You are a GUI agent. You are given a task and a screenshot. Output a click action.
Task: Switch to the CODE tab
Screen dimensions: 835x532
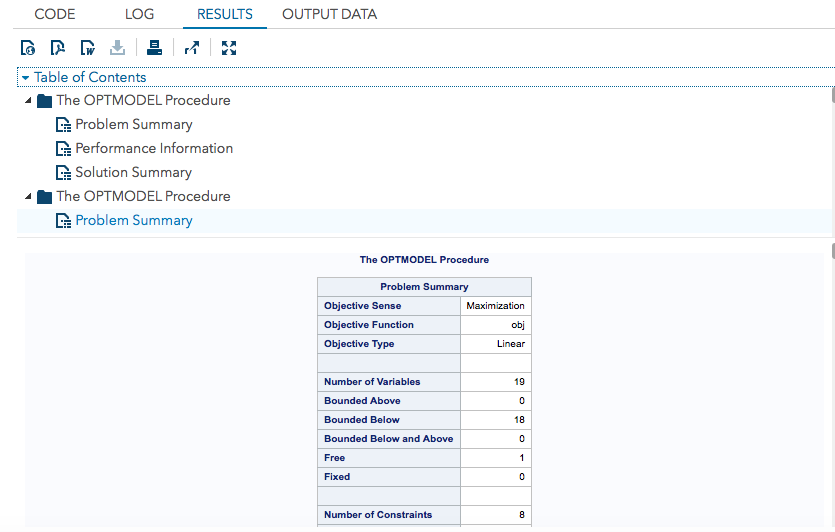[55, 15]
